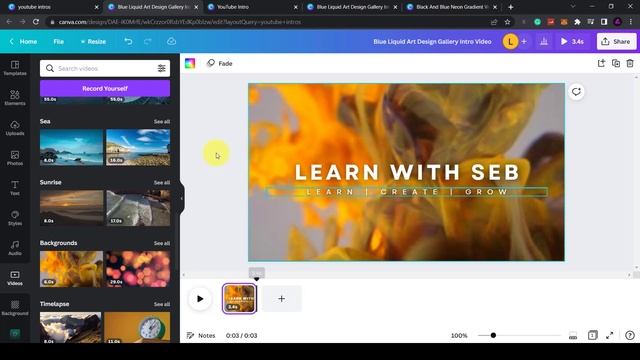Toggle the timeline view icon
Screen dimensions: 640x360
coord(573,336)
